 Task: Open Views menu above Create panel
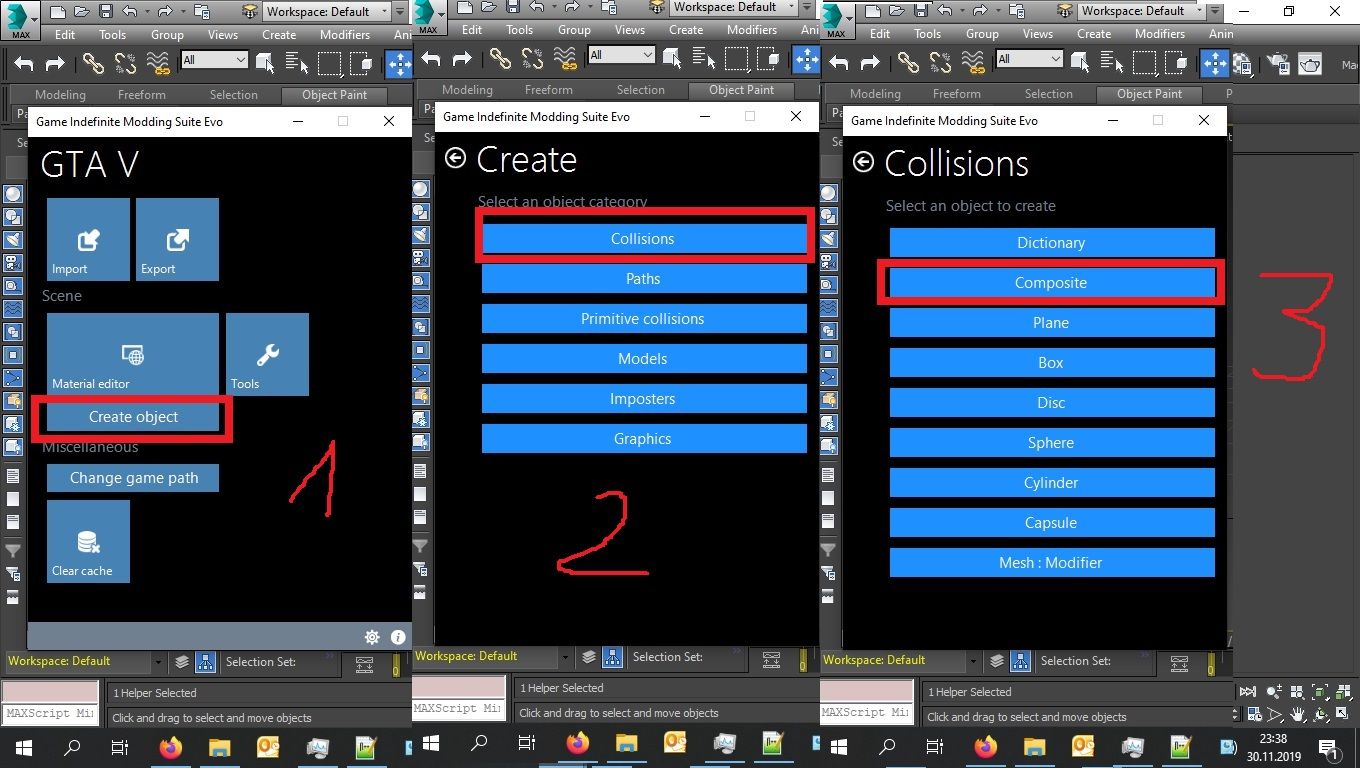(x=630, y=30)
